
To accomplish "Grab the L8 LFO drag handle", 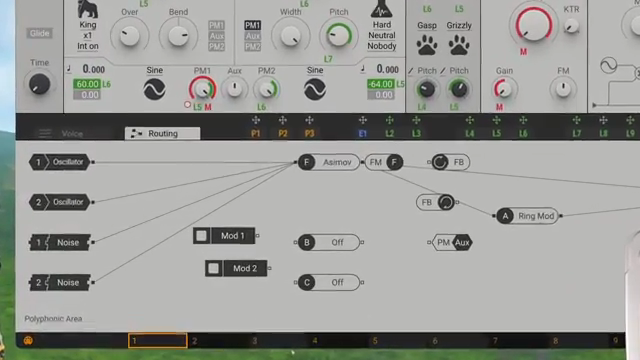I will (603, 120).
